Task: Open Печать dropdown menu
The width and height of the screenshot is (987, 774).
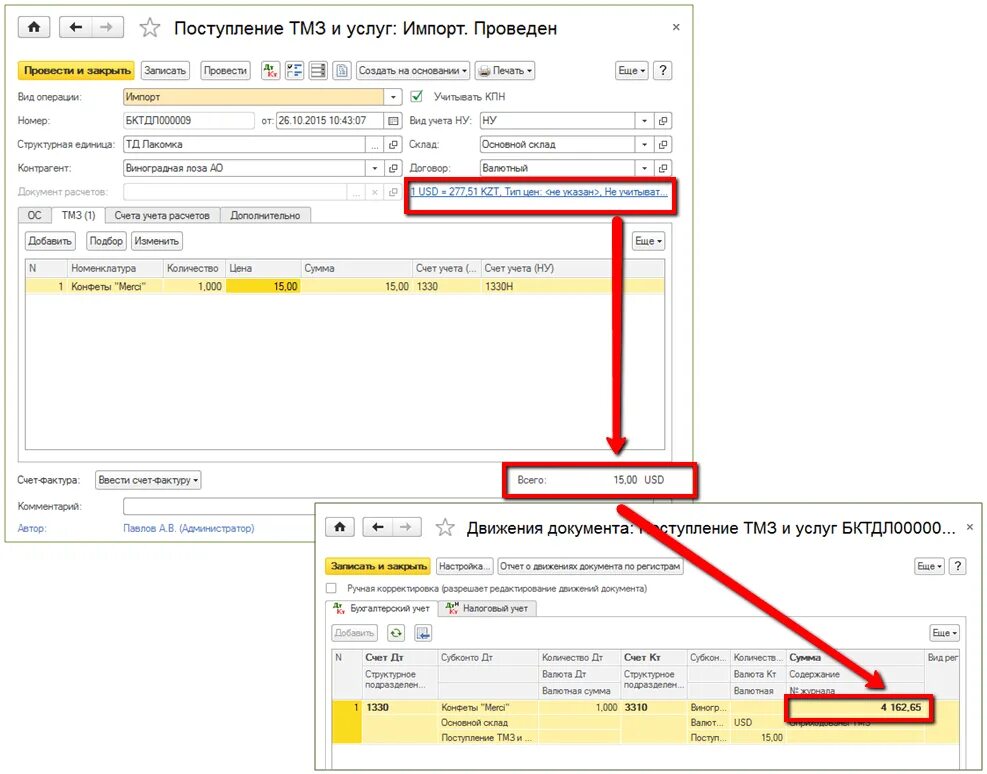Action: pyautogui.click(x=505, y=70)
